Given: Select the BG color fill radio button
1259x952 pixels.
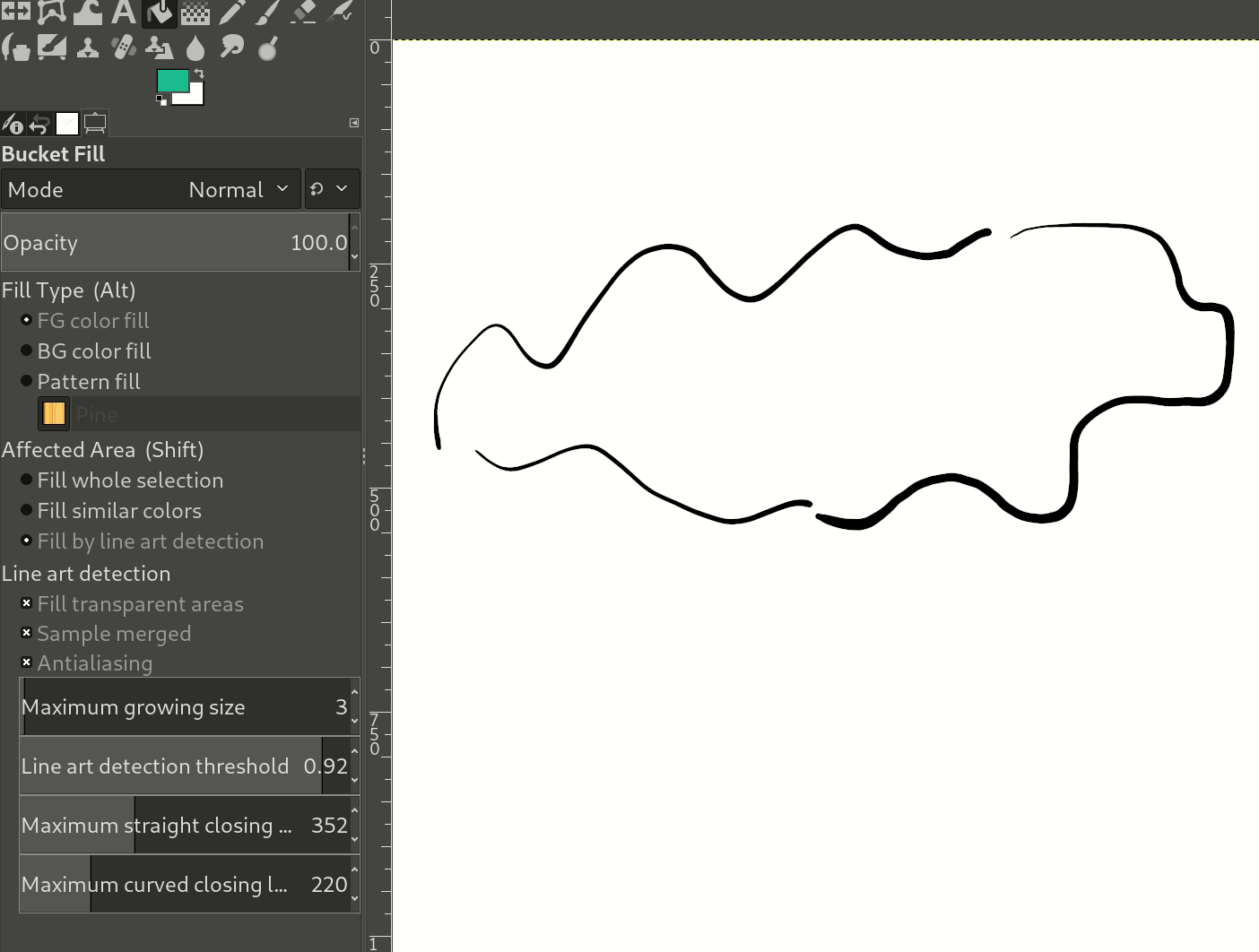Looking at the screenshot, I should click(x=26, y=351).
